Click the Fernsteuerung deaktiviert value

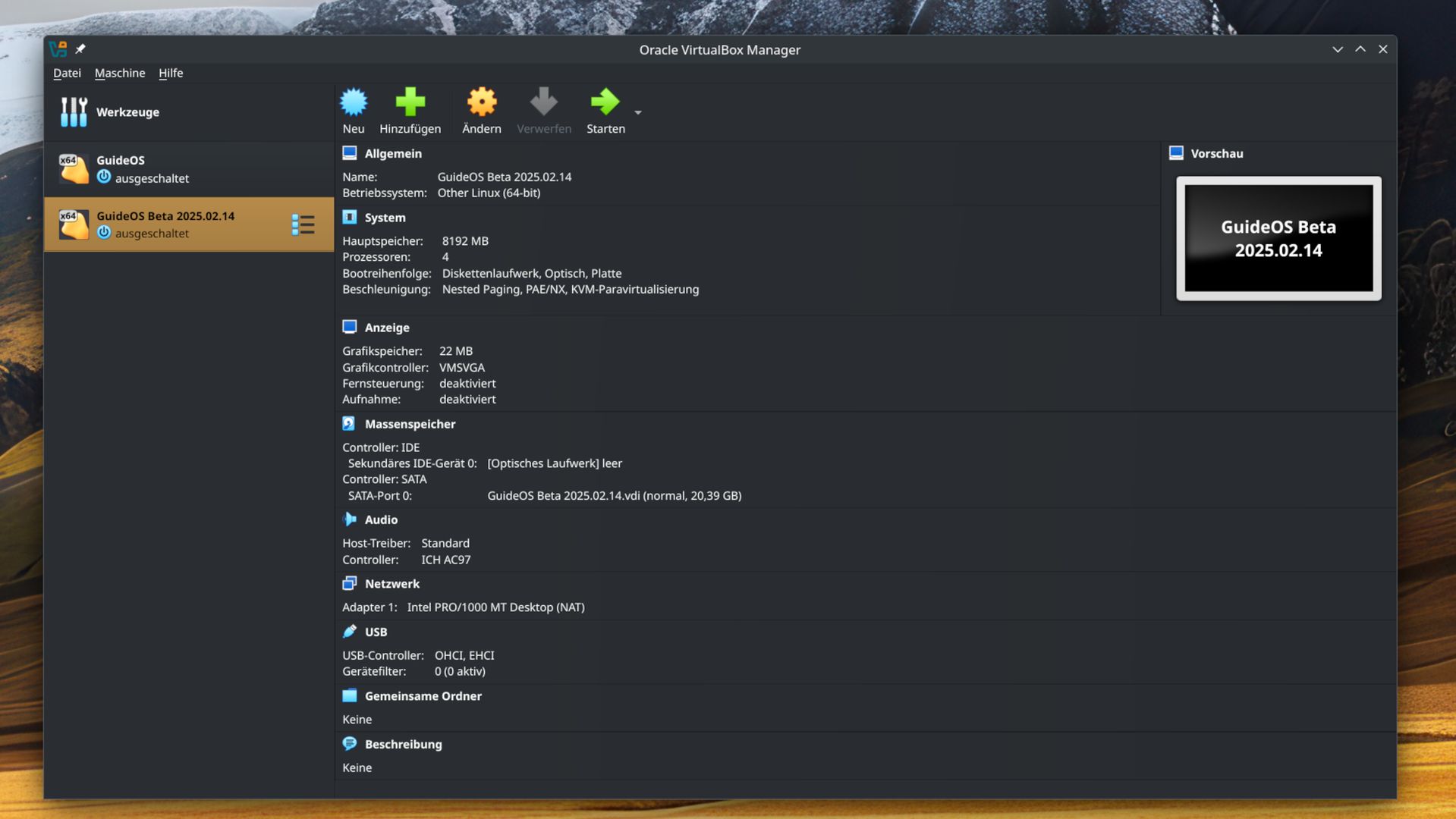(467, 383)
